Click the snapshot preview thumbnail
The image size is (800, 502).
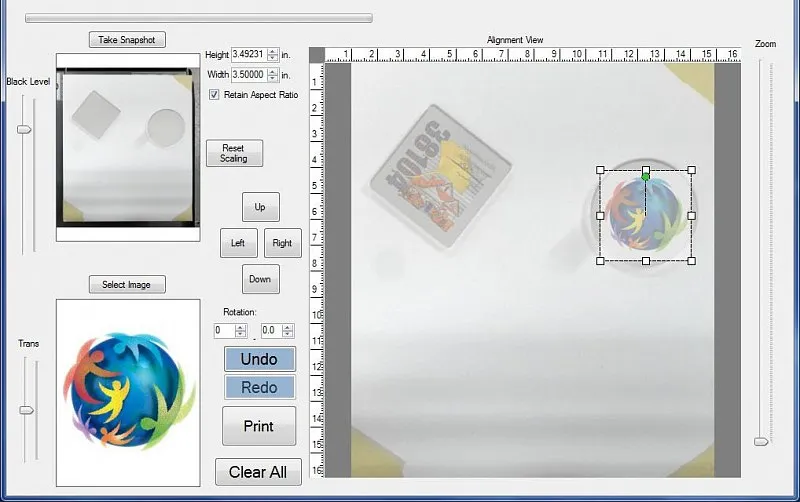127,153
